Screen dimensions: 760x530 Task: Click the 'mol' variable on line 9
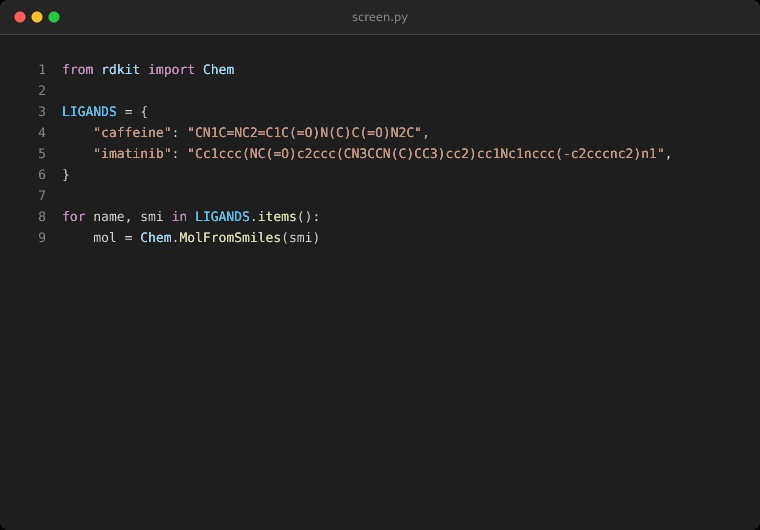pyautogui.click(x=105, y=238)
